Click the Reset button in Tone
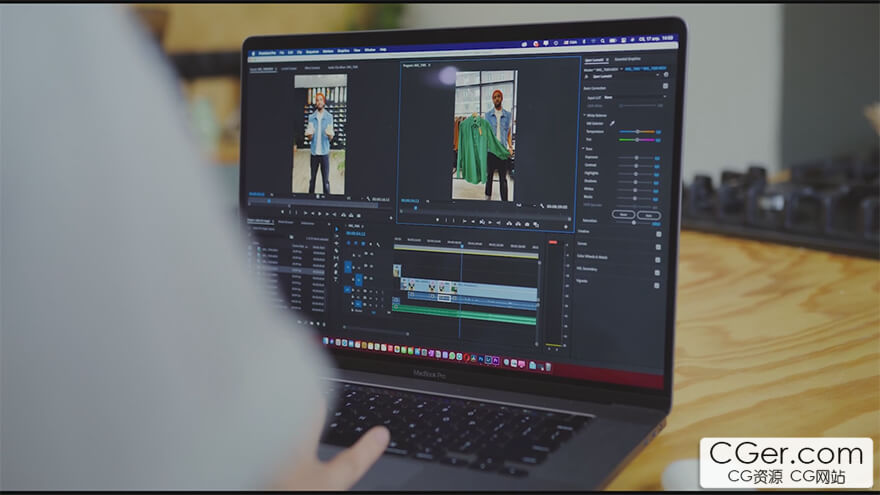The width and height of the screenshot is (880, 495). click(624, 215)
